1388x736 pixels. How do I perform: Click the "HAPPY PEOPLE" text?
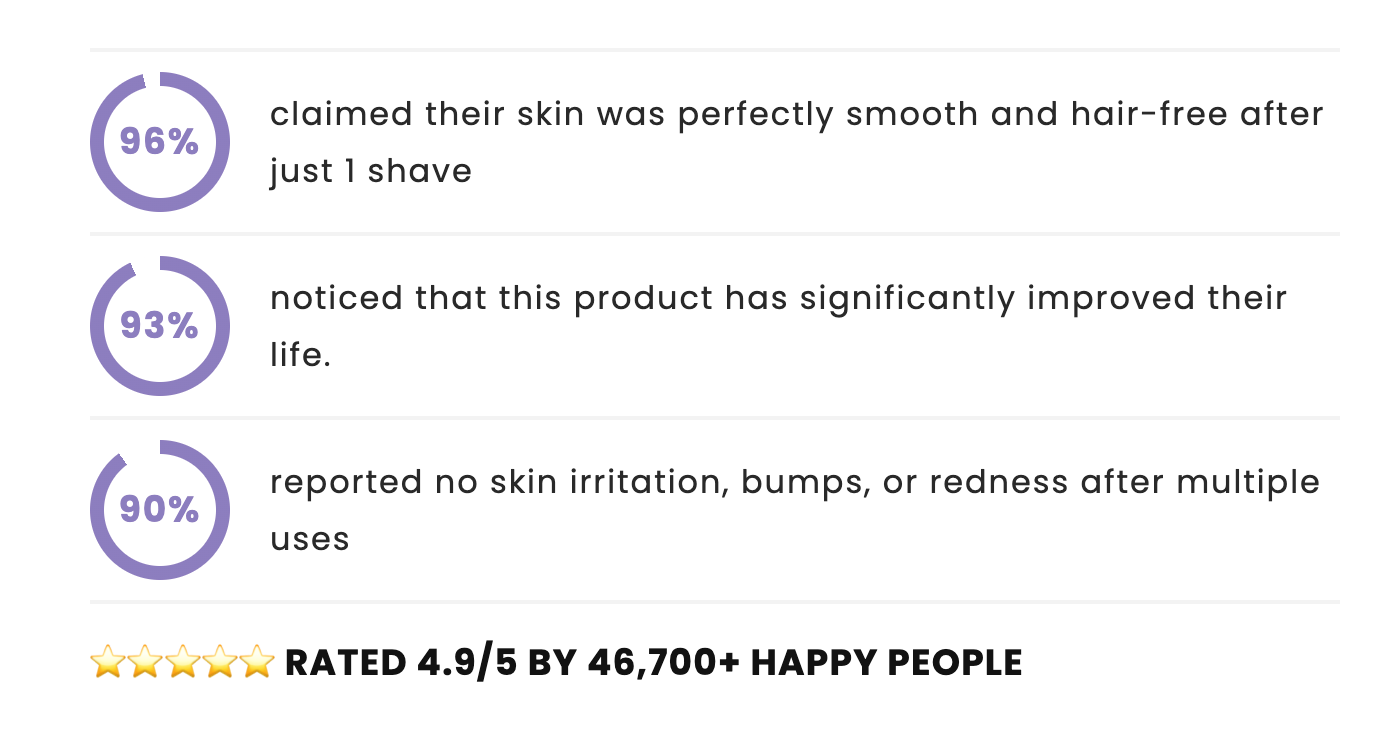click(x=886, y=662)
